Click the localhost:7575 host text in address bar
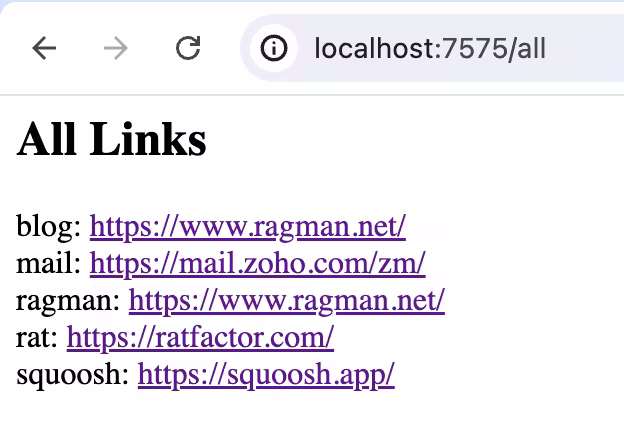The height and width of the screenshot is (438, 624). pyautogui.click(x=411, y=49)
